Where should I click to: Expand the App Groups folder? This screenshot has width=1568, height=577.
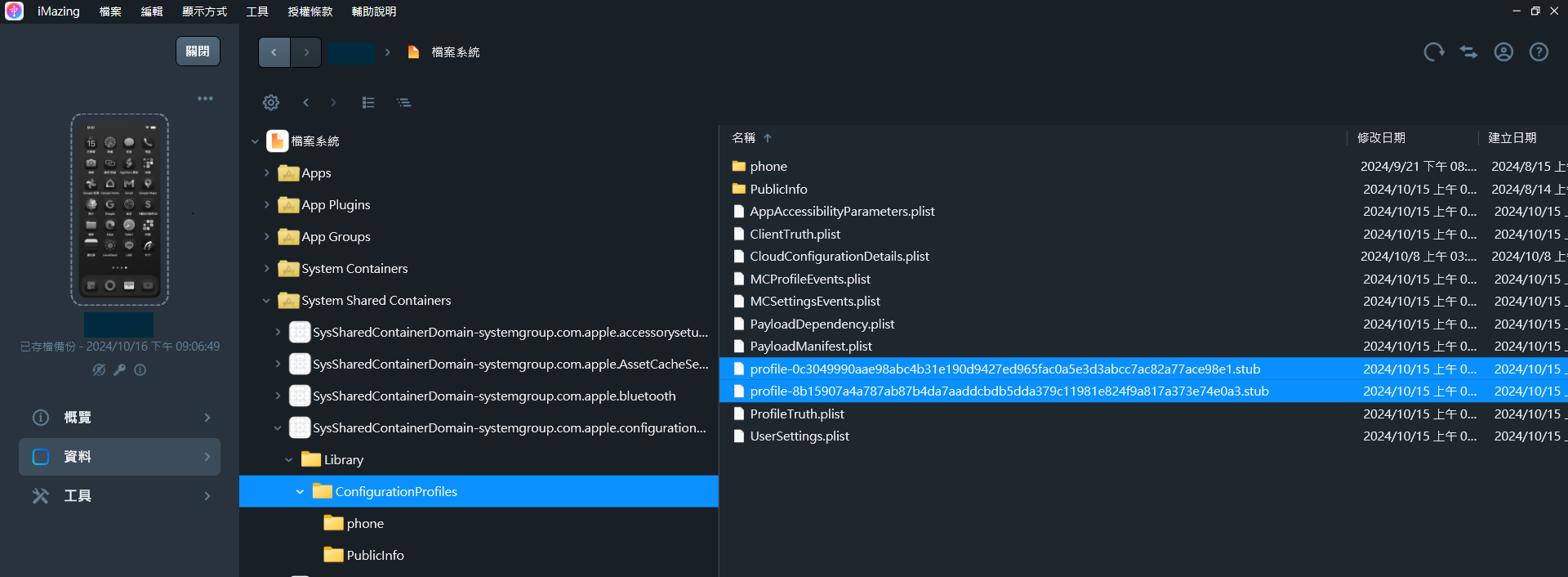(267, 237)
